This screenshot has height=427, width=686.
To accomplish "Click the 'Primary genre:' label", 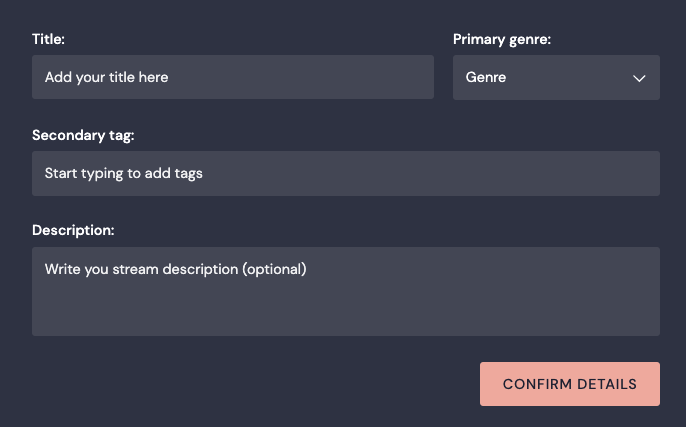I will coord(502,39).
